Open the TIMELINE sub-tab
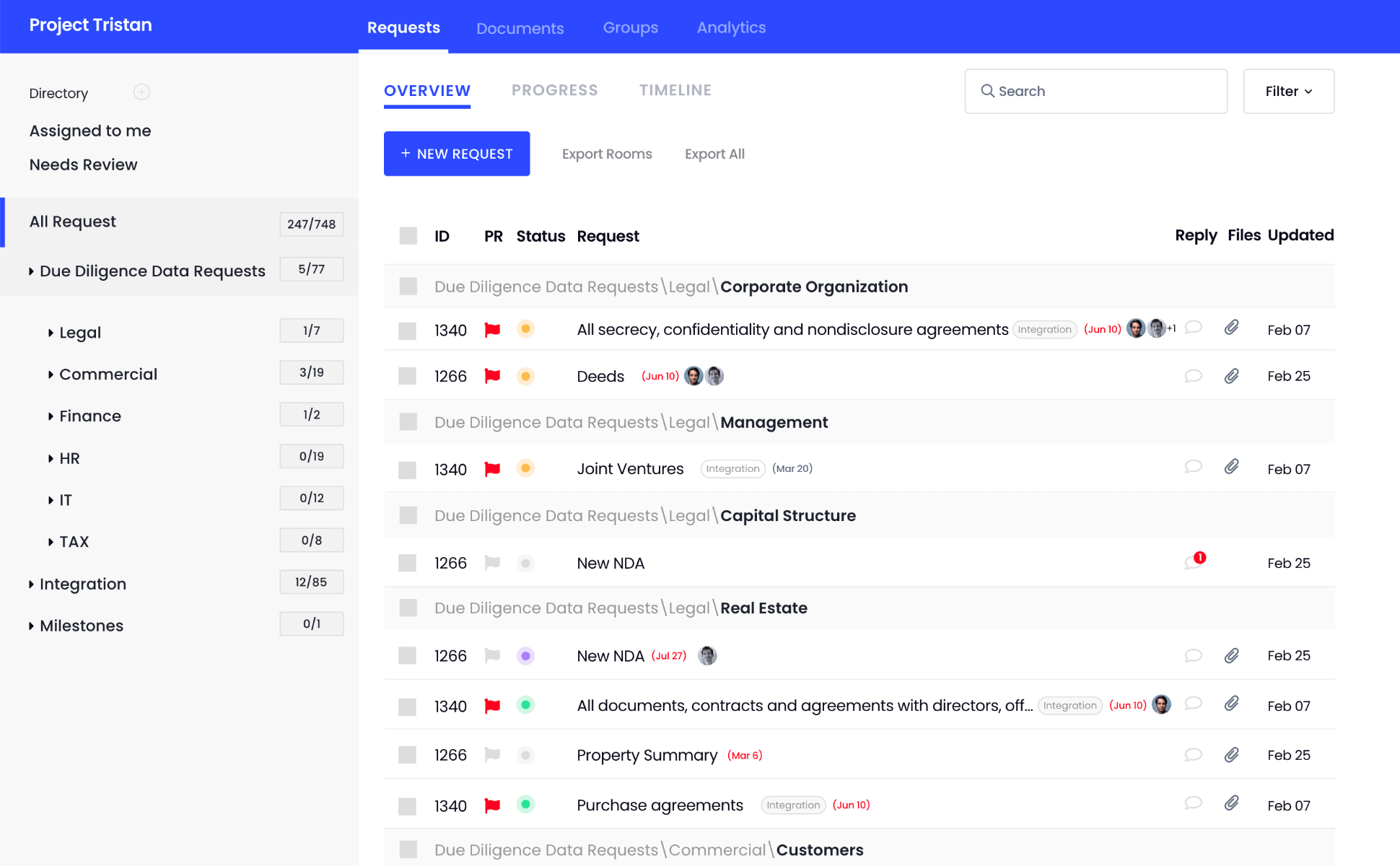The image size is (1400, 866). coord(675,90)
